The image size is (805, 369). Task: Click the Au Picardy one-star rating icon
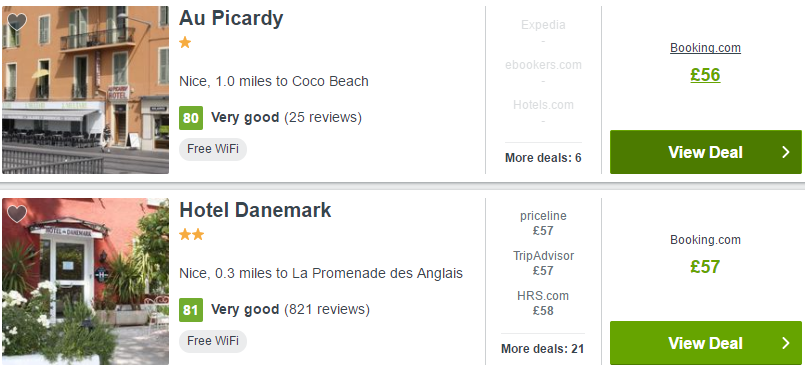185,43
